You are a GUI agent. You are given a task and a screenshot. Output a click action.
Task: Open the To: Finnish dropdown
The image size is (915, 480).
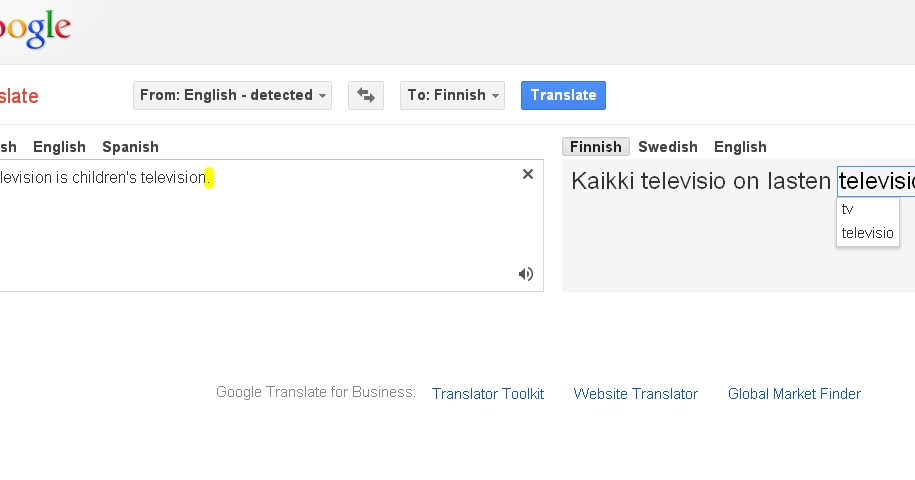click(452, 95)
